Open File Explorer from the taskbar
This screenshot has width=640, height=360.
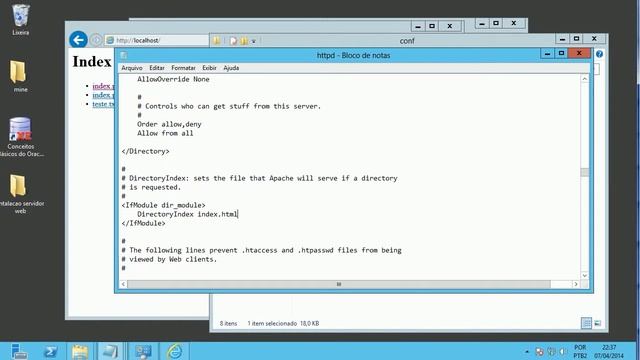point(80,351)
